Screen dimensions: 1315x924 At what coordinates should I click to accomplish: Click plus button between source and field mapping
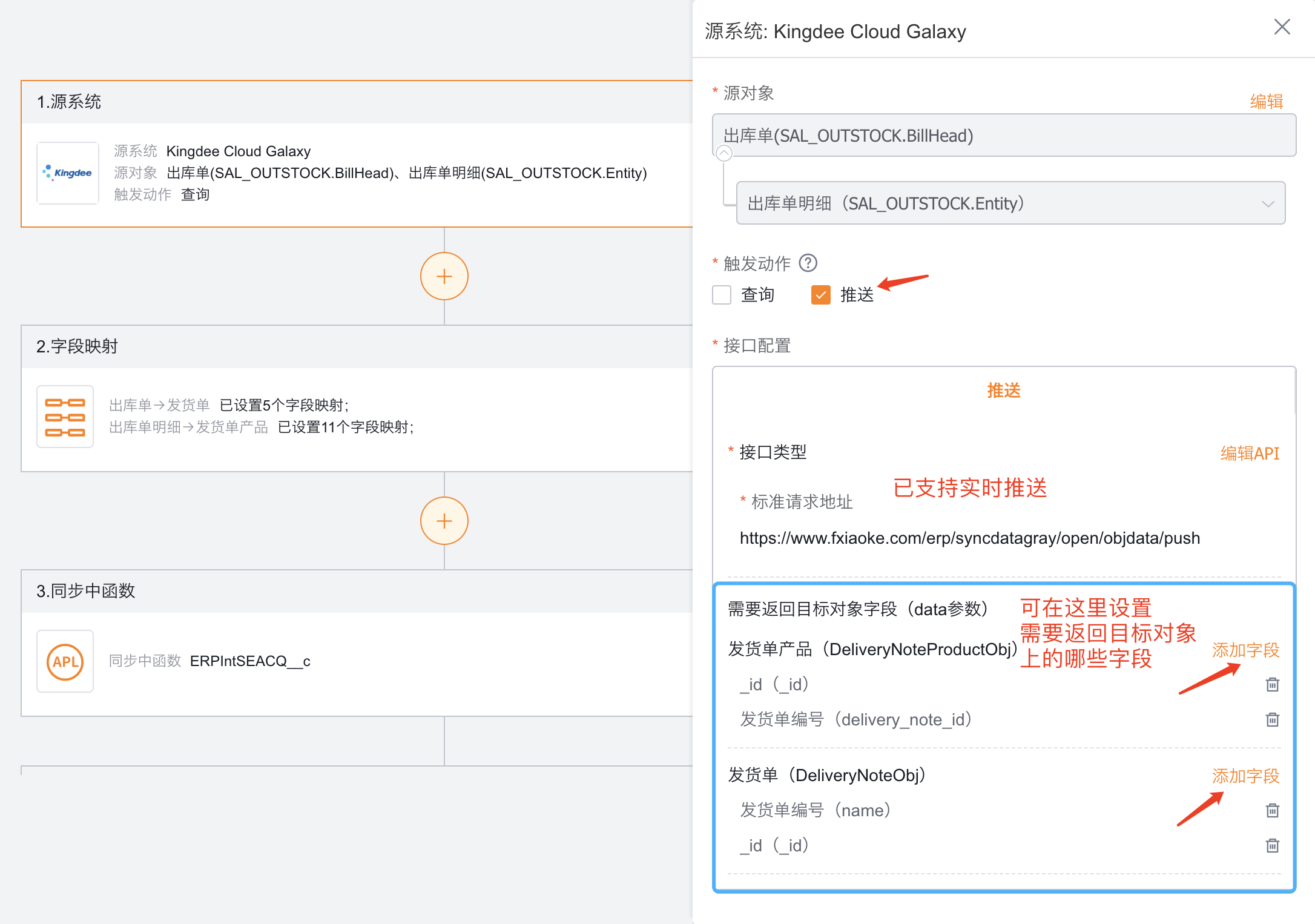(x=444, y=276)
